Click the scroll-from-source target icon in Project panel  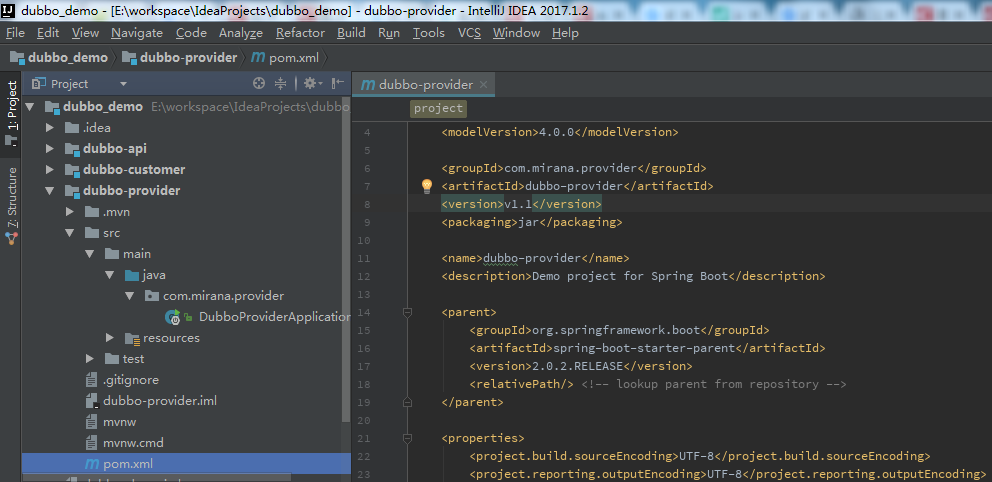tap(258, 83)
